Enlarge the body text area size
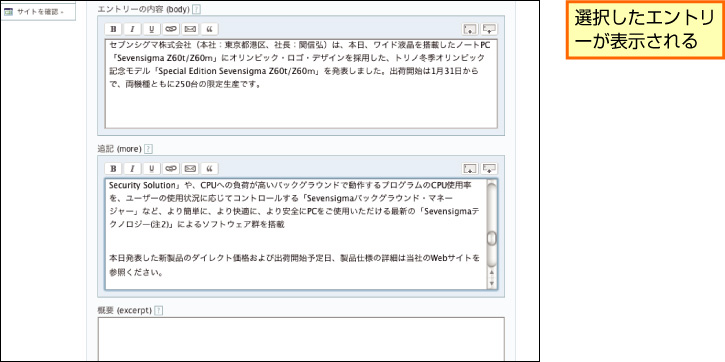 click(x=489, y=29)
